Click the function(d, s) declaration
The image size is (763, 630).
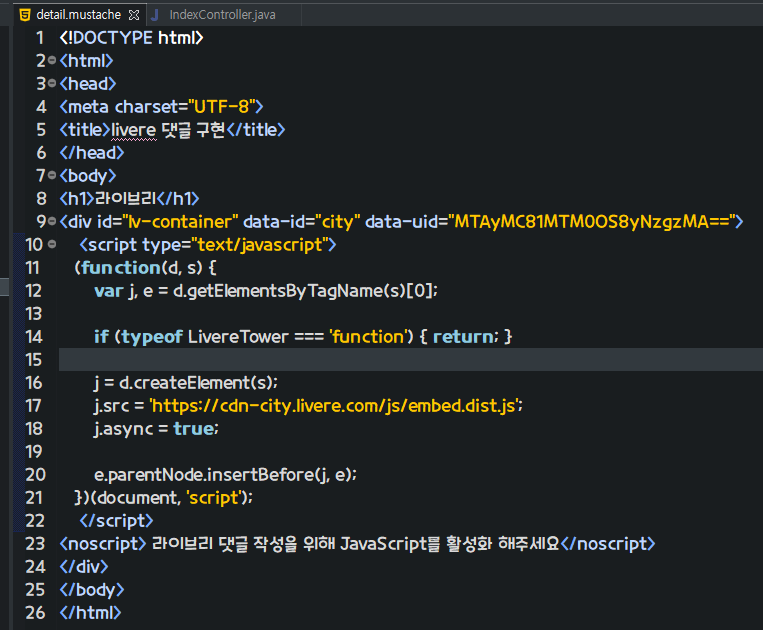point(141,268)
